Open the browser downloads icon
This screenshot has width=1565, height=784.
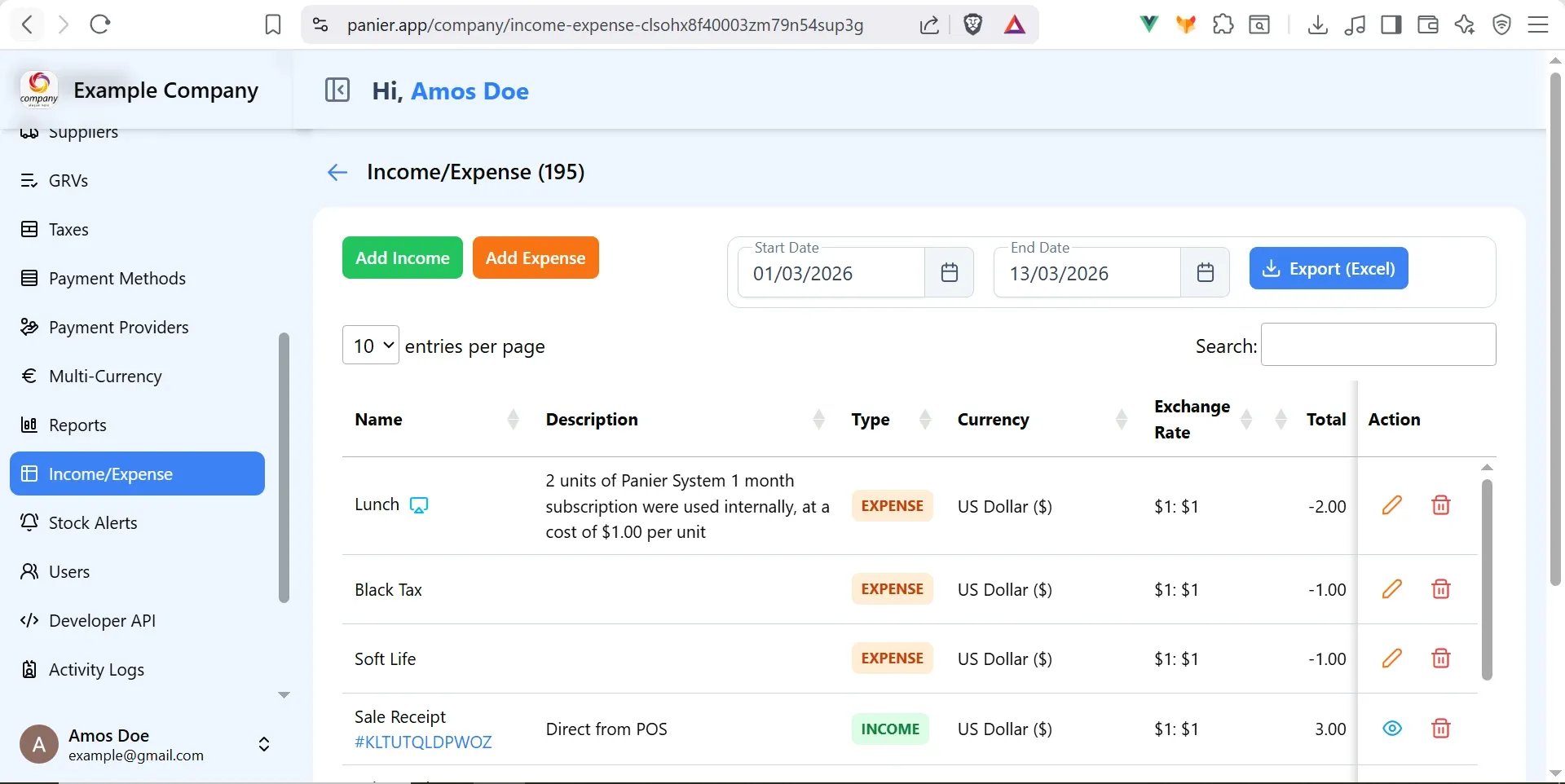(1317, 25)
